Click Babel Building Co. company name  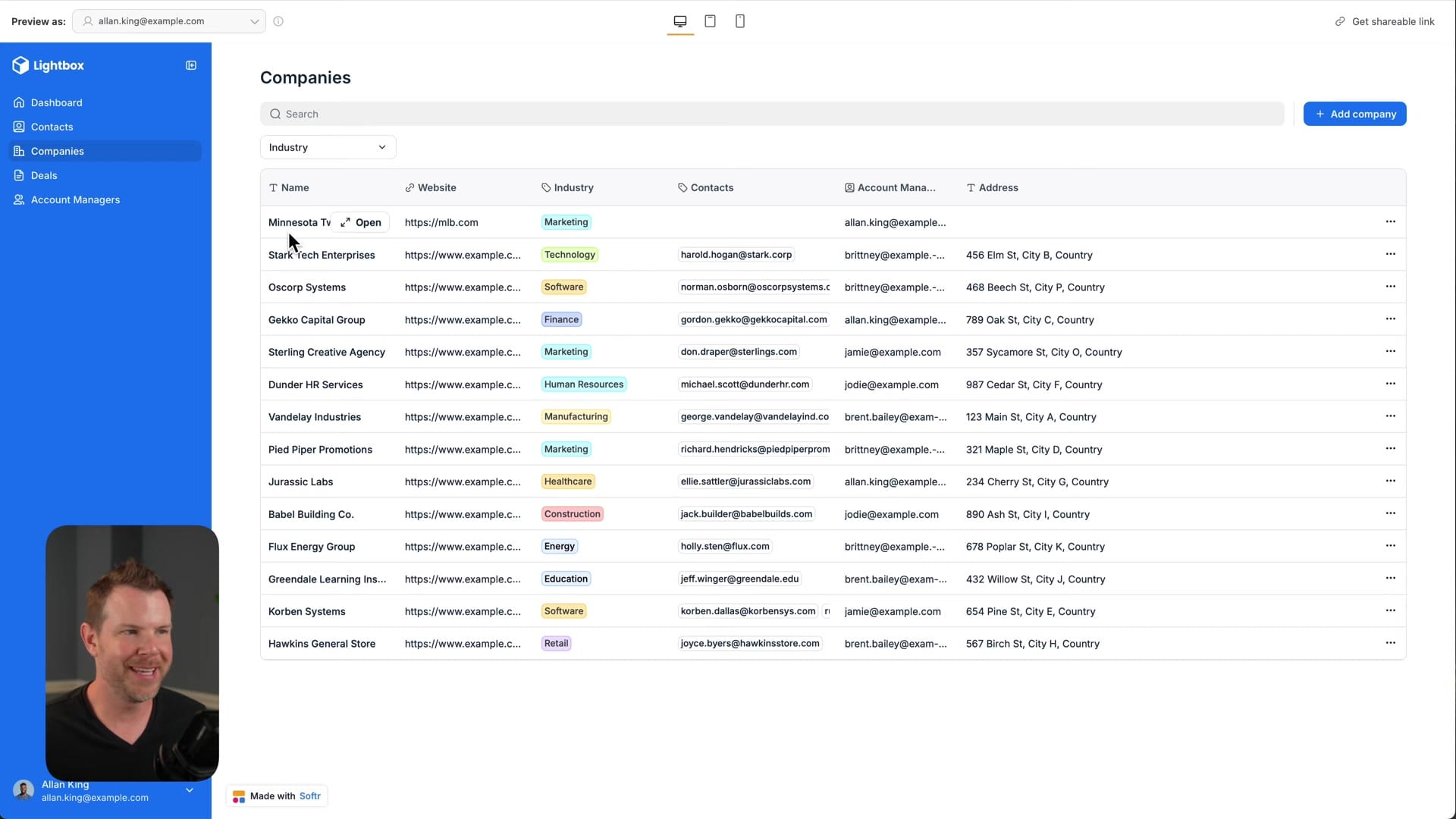tap(311, 514)
